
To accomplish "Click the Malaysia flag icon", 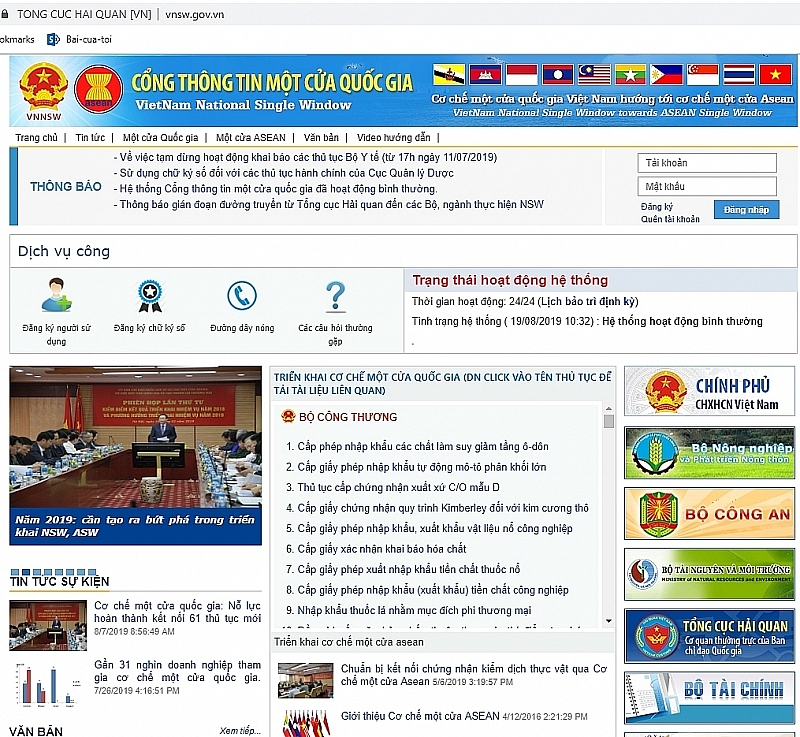I will coord(594,74).
